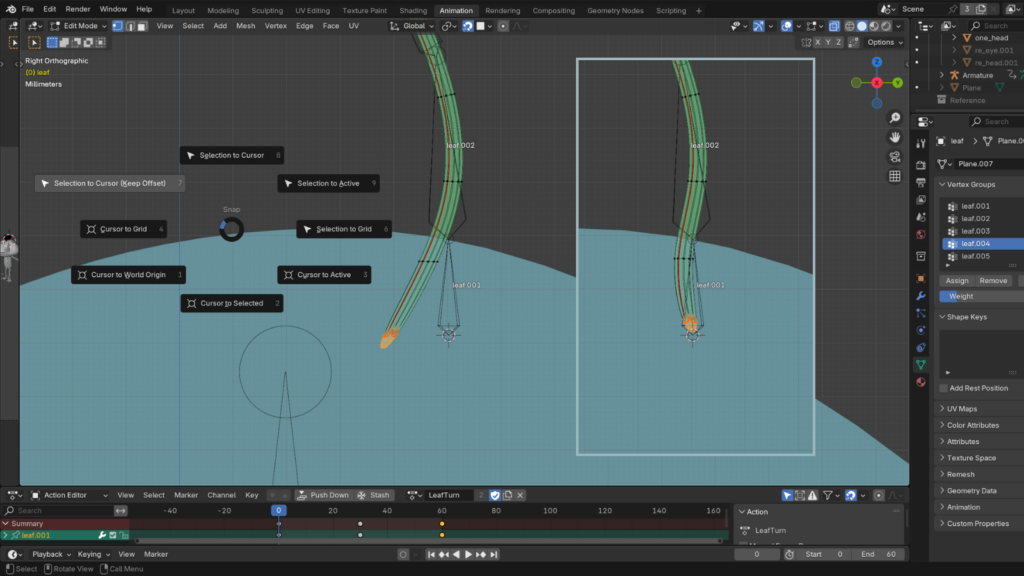Play the animation in reverse

point(456,554)
